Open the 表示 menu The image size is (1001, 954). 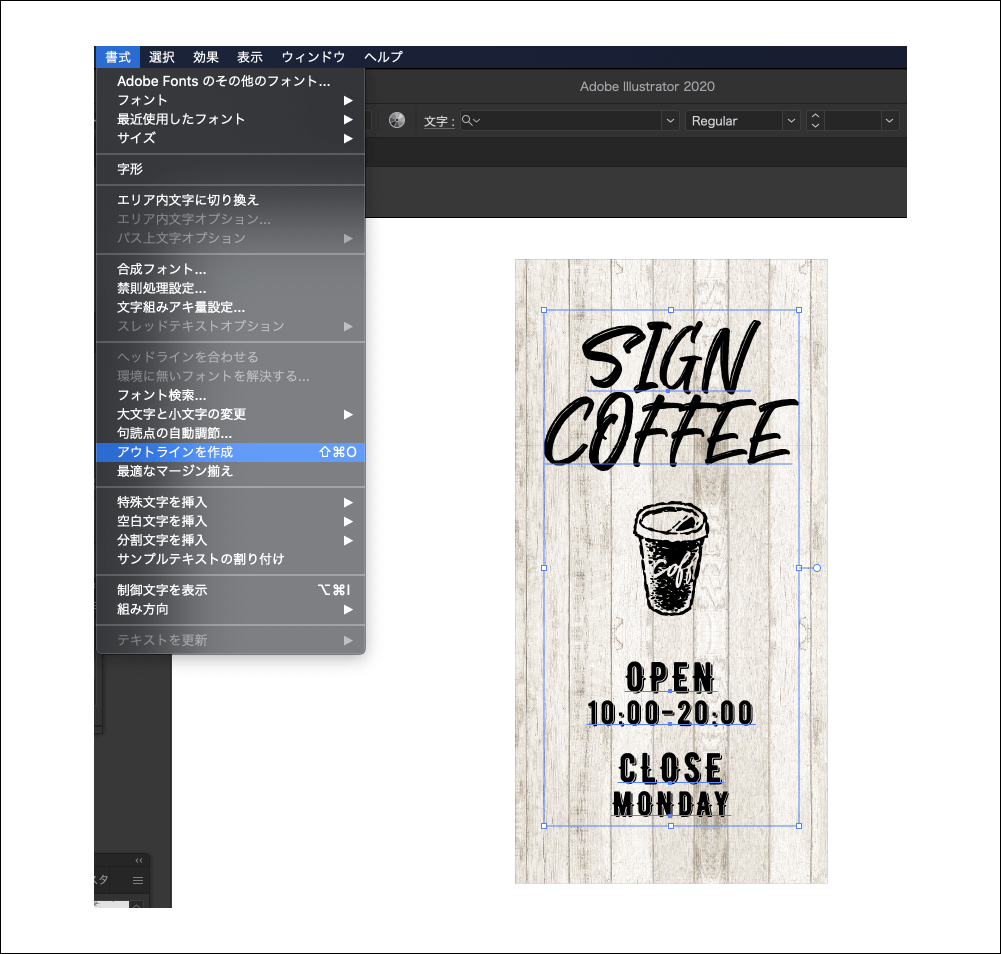point(250,57)
